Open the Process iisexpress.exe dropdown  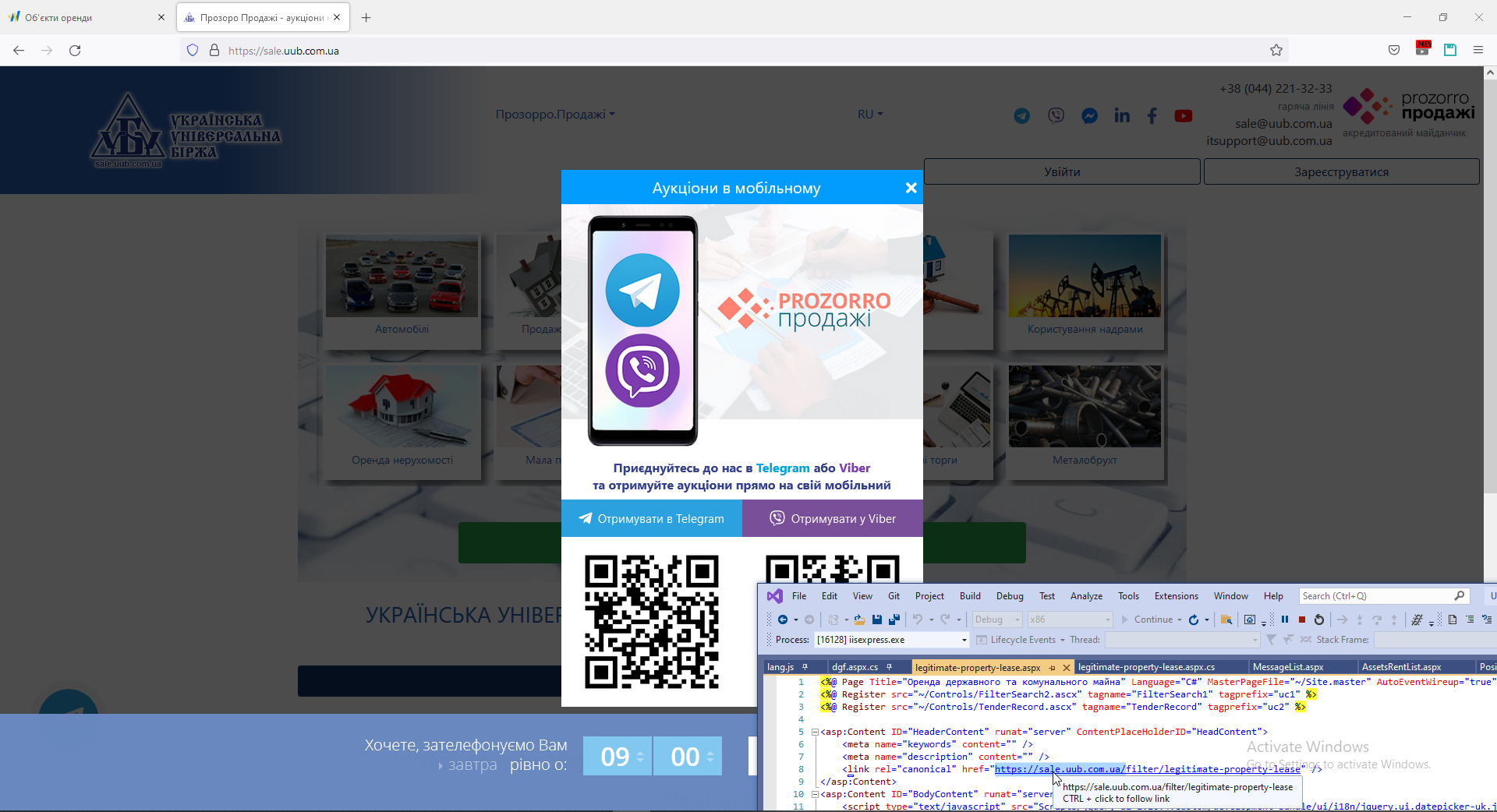(x=892, y=640)
